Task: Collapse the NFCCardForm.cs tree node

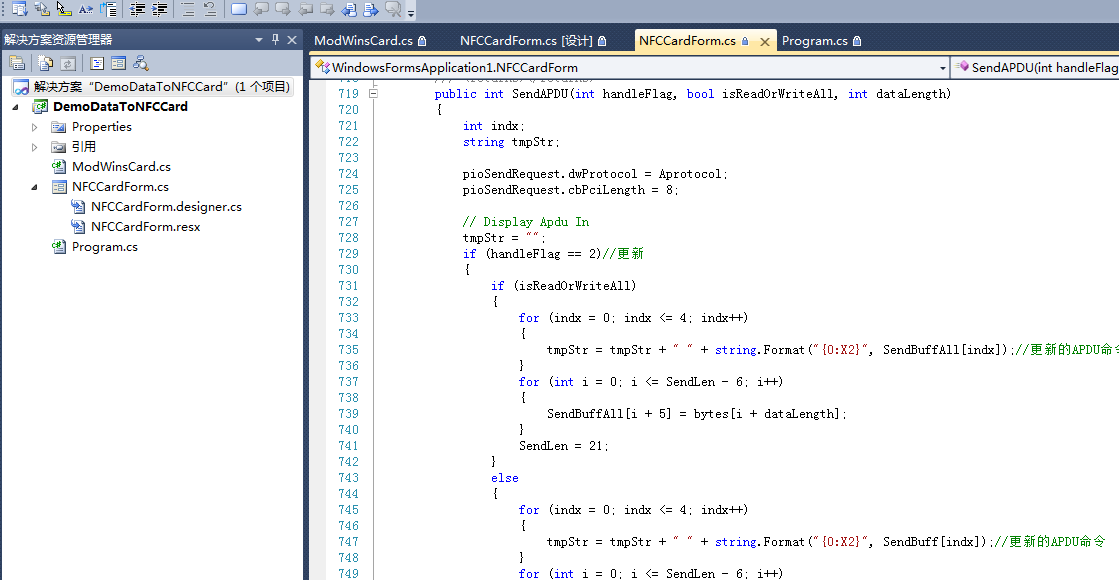Action: pyautogui.click(x=34, y=187)
